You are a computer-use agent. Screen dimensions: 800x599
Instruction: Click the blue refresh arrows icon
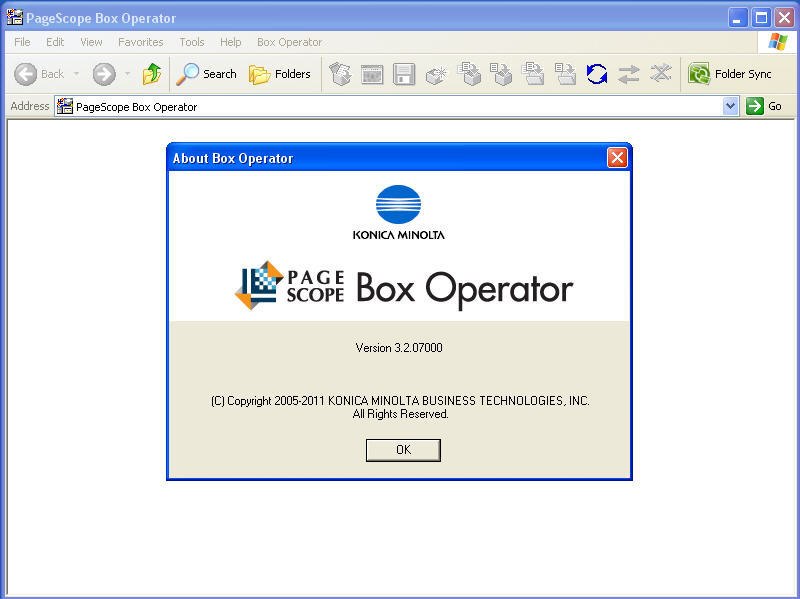pyautogui.click(x=597, y=74)
